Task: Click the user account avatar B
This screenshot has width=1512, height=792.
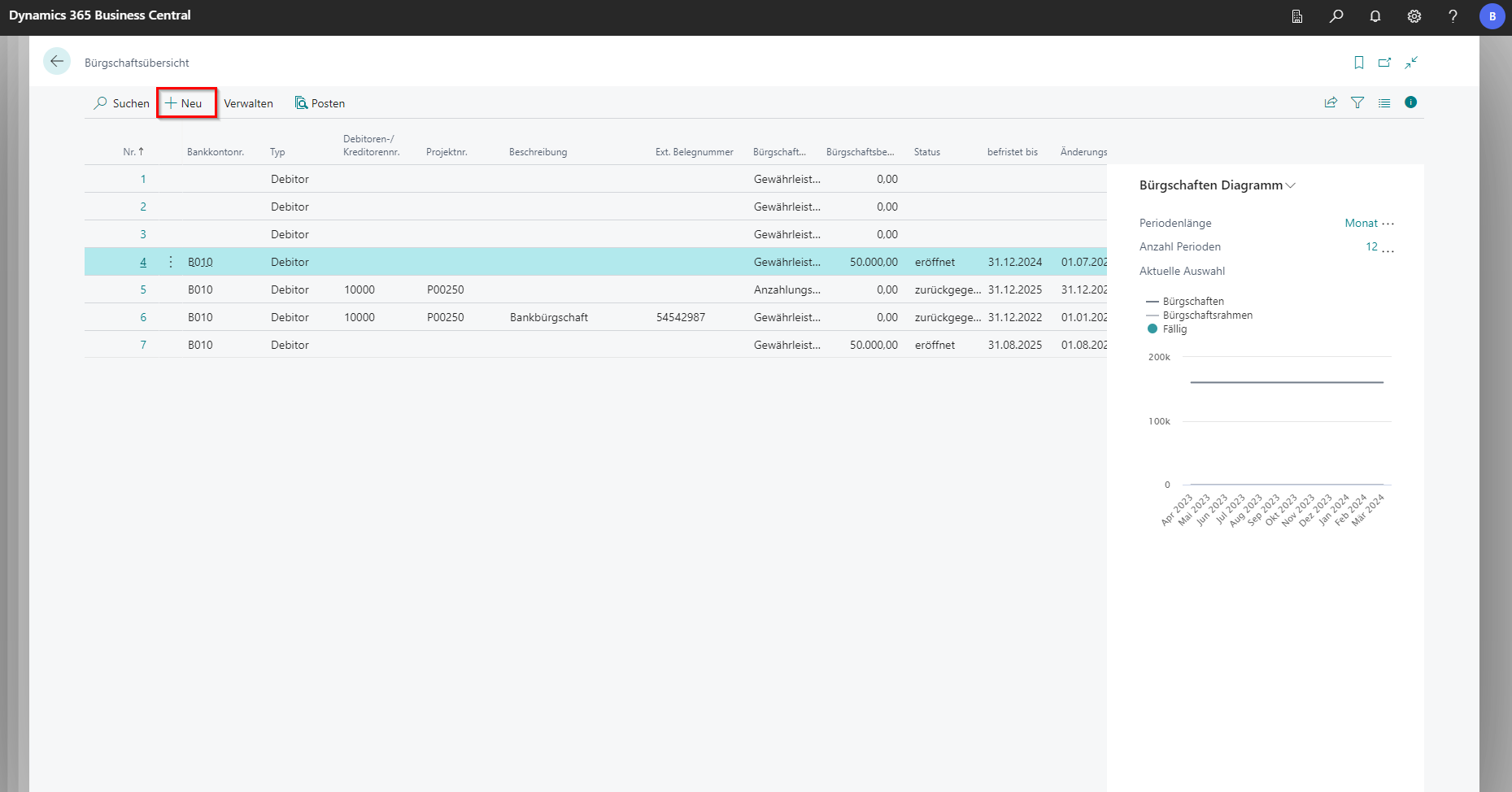Action: pyautogui.click(x=1492, y=16)
